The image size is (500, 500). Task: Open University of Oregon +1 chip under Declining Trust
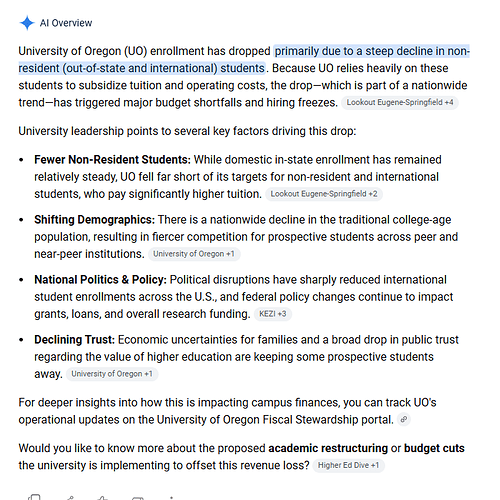(112, 374)
